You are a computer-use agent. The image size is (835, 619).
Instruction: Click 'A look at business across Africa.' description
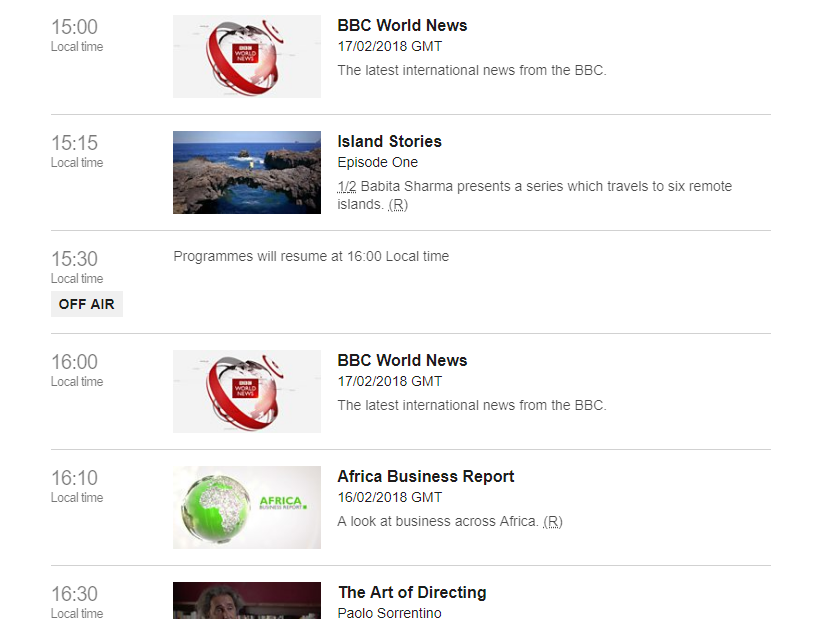[438, 522]
